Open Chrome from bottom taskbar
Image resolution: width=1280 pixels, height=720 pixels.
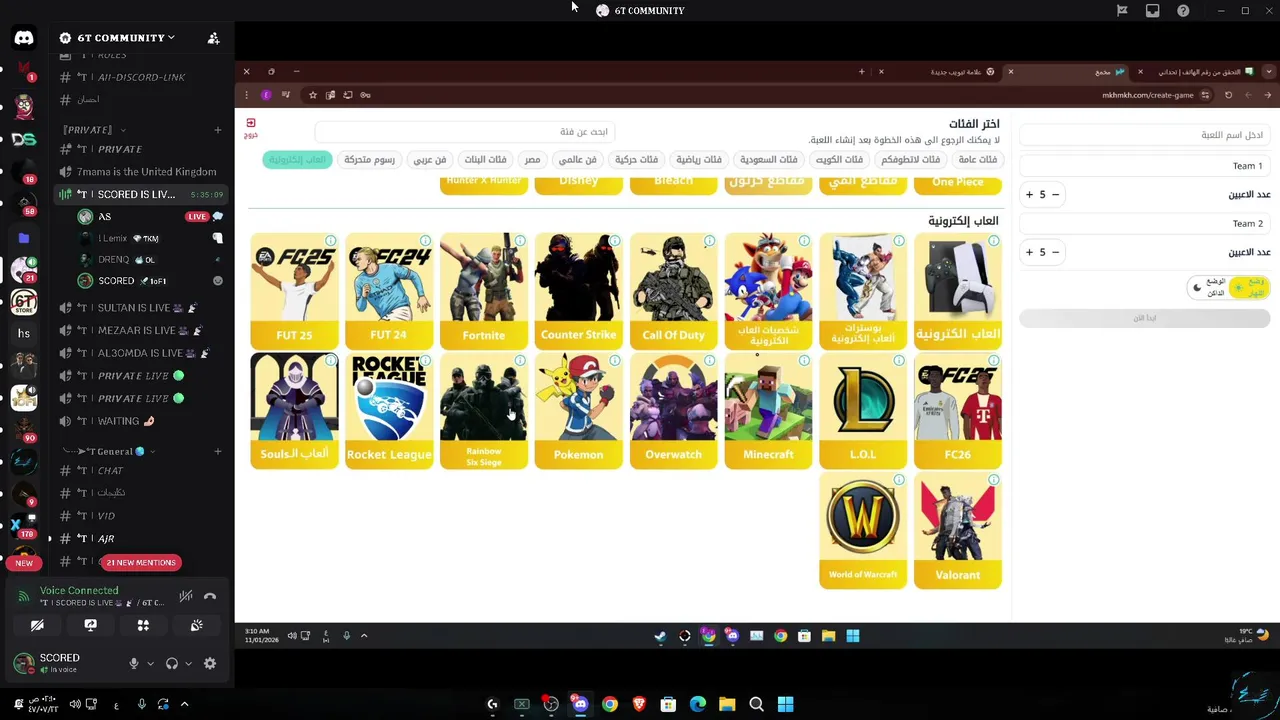[610, 705]
